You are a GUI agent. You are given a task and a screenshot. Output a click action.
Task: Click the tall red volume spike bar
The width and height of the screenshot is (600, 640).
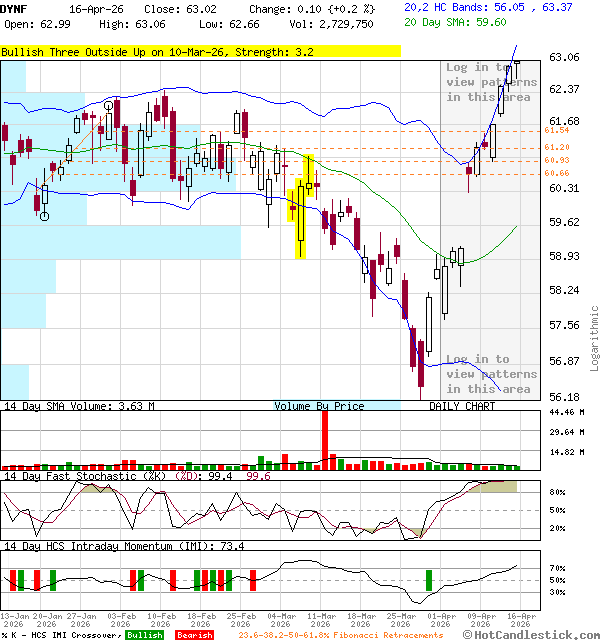324,439
